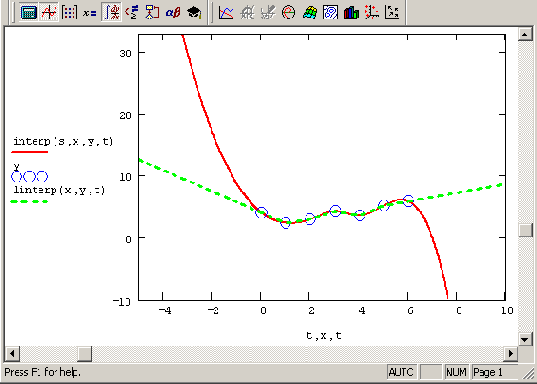This screenshot has width=537, height=384.
Task: Click the horizontal scrollbar right arrow
Action: click(x=511, y=353)
